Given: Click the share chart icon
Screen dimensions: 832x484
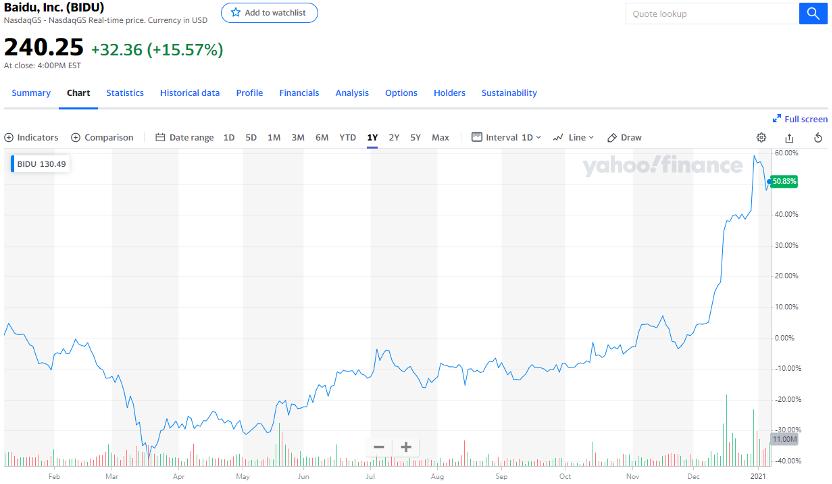Looking at the screenshot, I should click(x=790, y=138).
